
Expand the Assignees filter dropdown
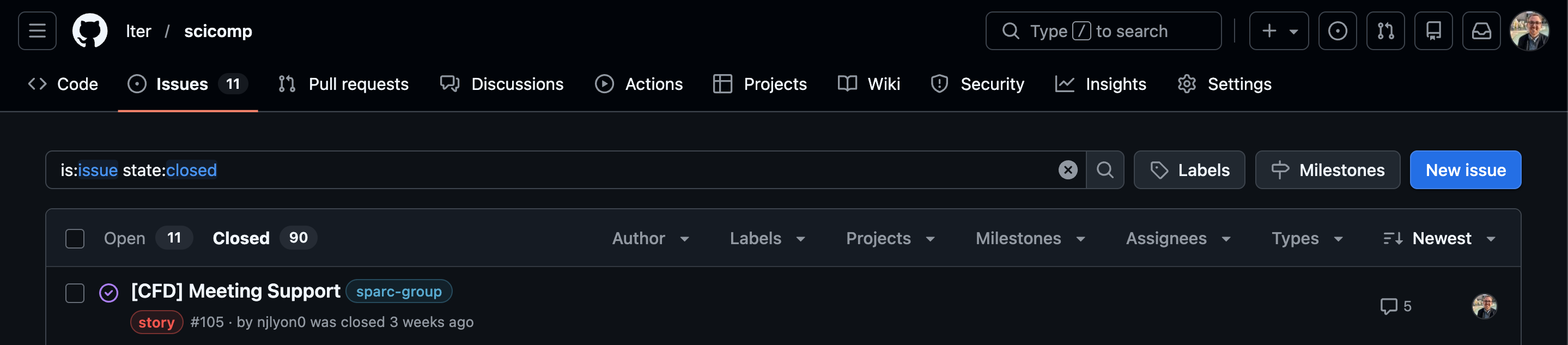click(1178, 239)
